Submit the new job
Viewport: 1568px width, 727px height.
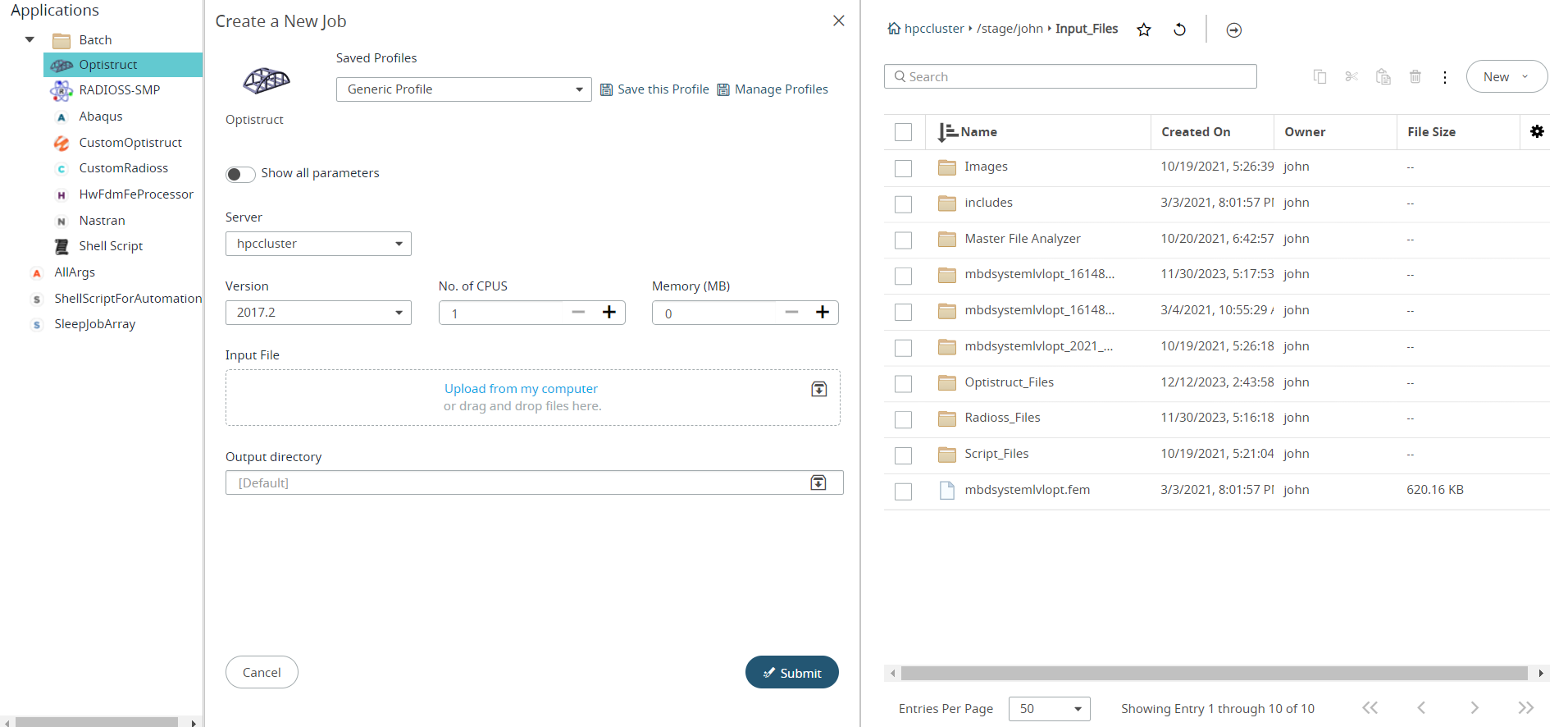click(x=791, y=672)
